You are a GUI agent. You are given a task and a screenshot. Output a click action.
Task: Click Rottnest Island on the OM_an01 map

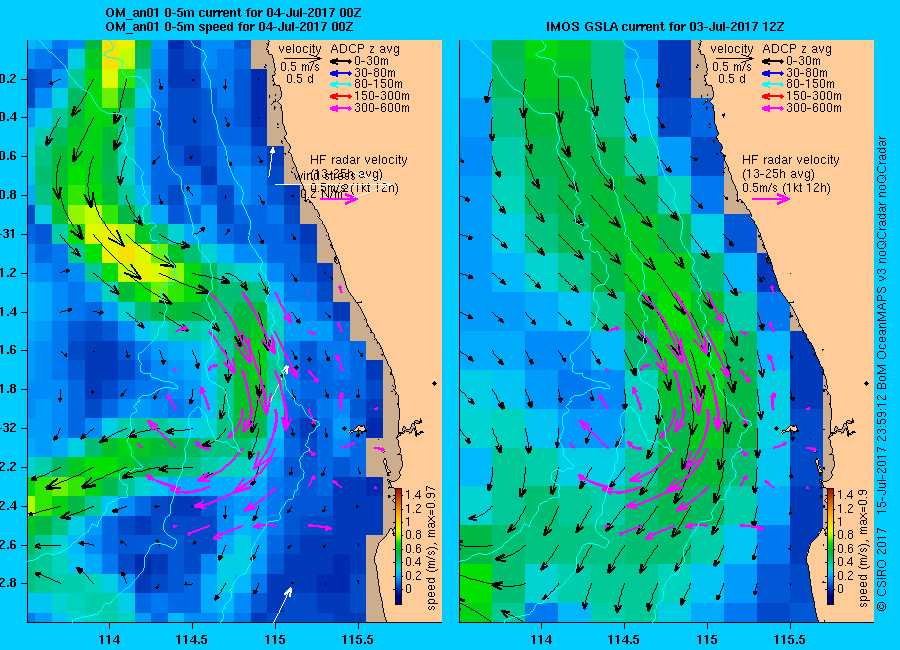pos(359,429)
